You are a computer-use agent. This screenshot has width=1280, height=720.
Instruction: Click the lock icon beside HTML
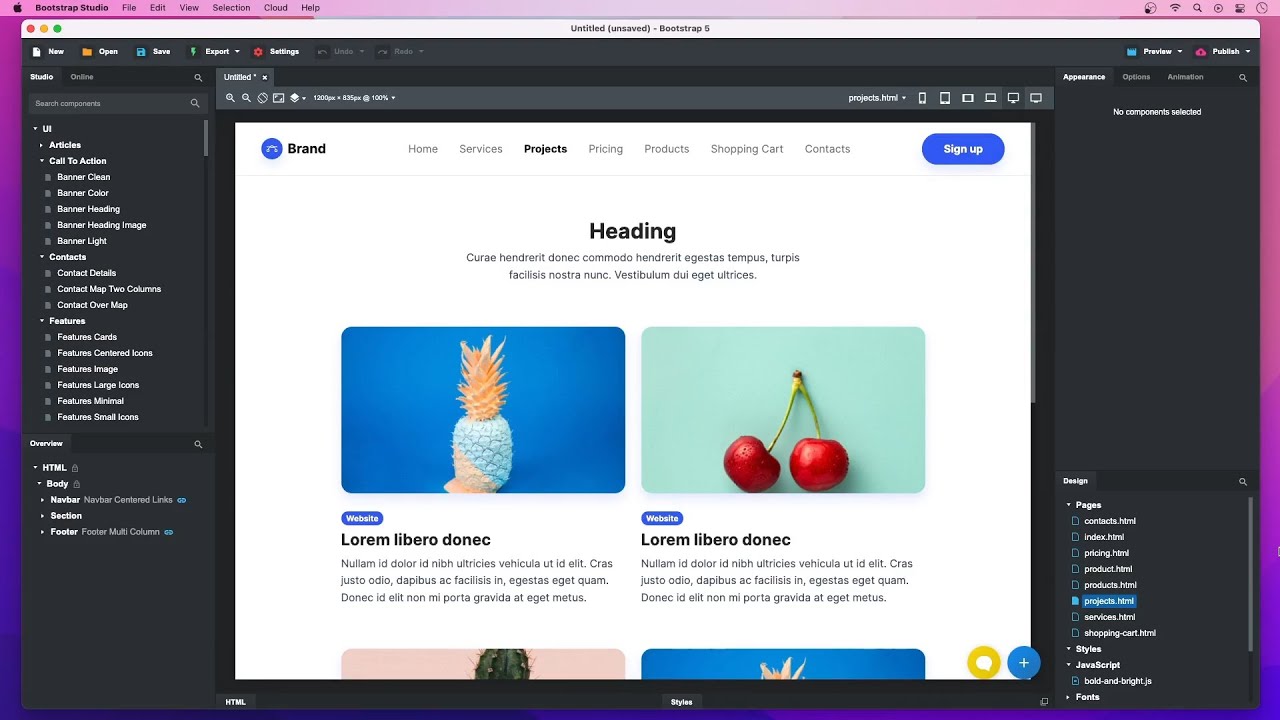click(75, 468)
